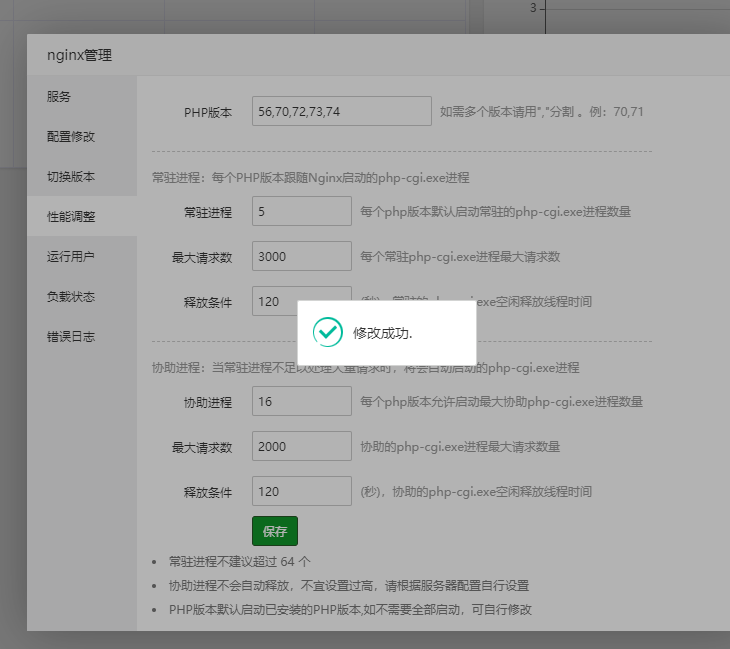The width and height of the screenshot is (730, 649).
Task: Click the 协助进程 field showing 16
Action: [302, 401]
